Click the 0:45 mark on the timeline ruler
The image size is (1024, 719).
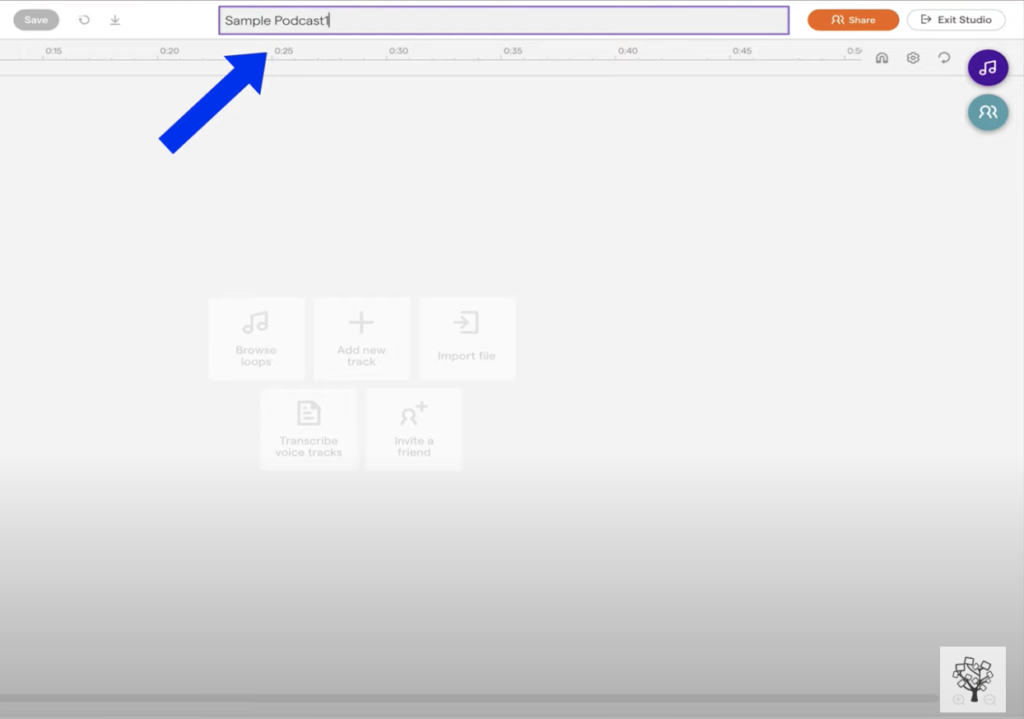click(742, 52)
